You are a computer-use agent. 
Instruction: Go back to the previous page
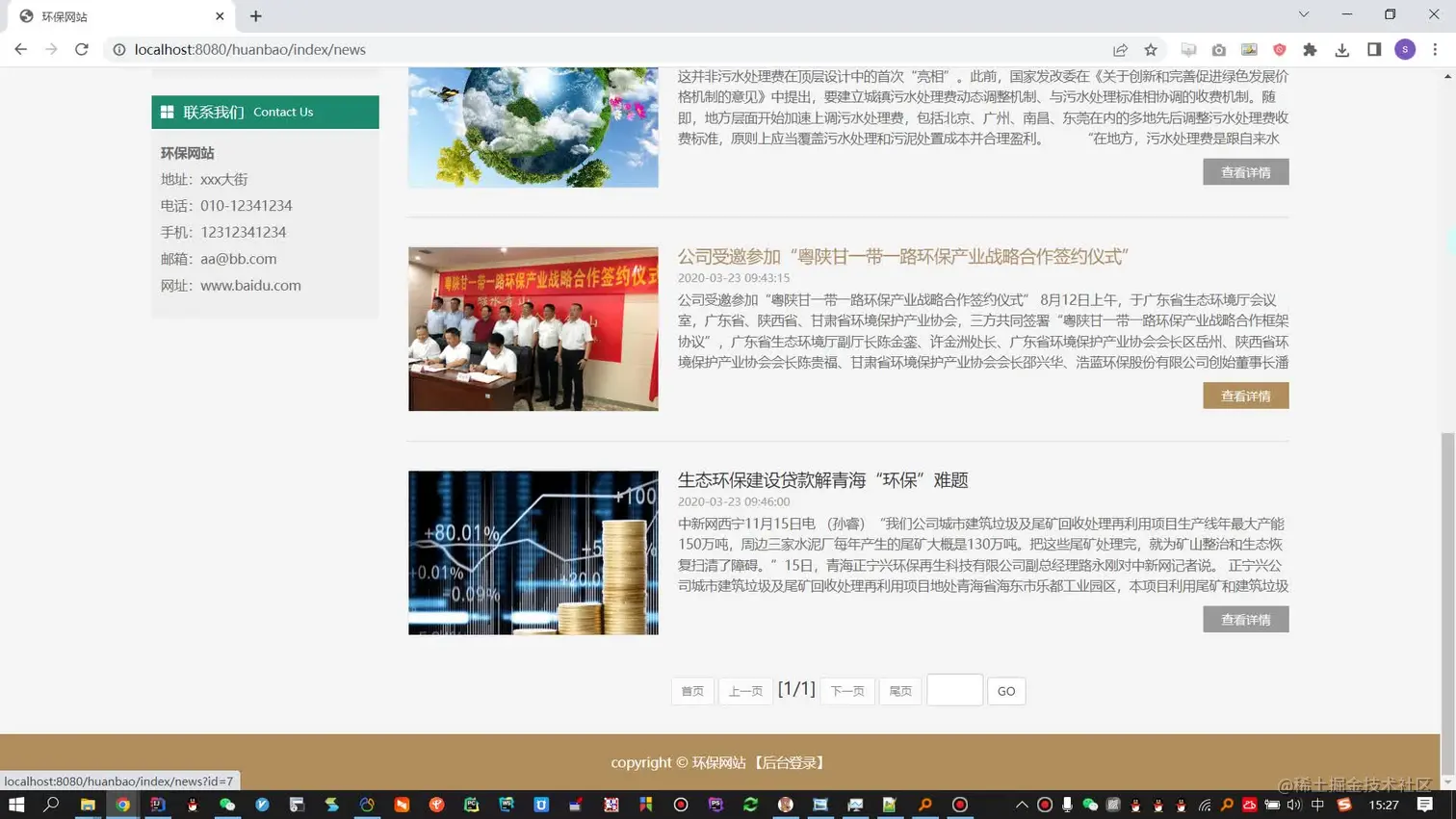[20, 49]
